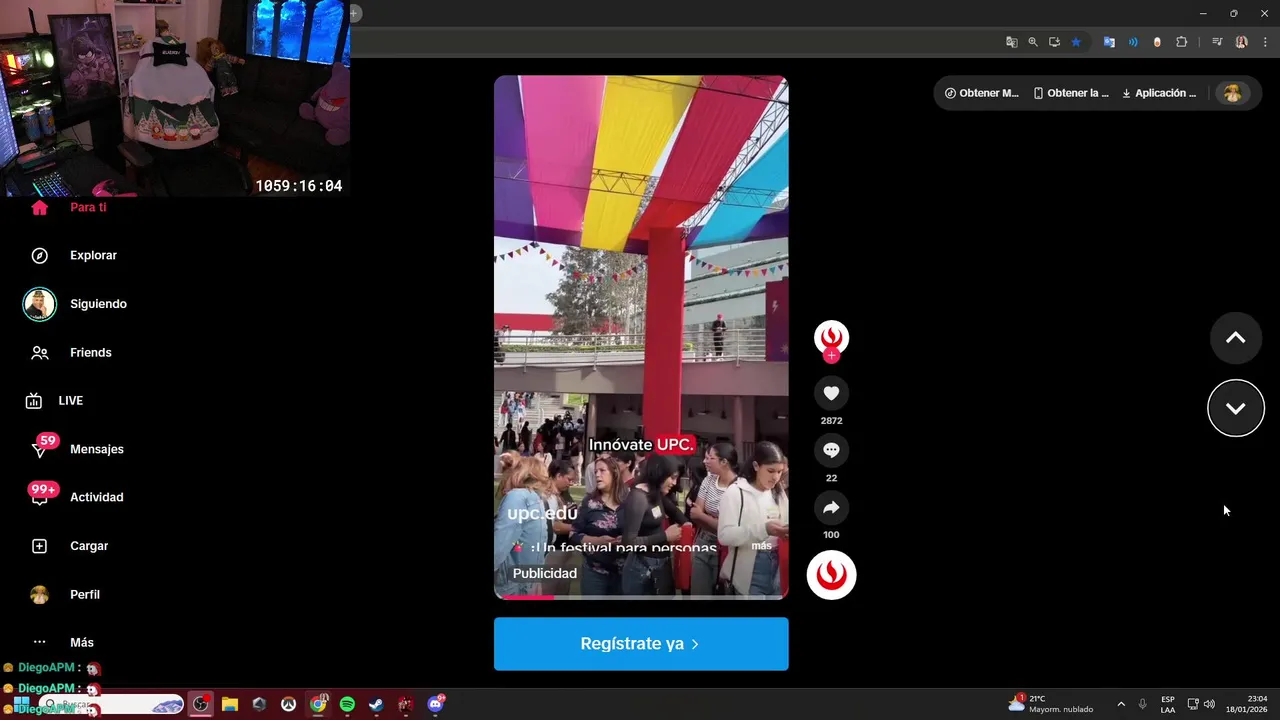Click the Buscar box in taskbar
Image resolution: width=1280 pixels, height=720 pixels.
pos(110,705)
